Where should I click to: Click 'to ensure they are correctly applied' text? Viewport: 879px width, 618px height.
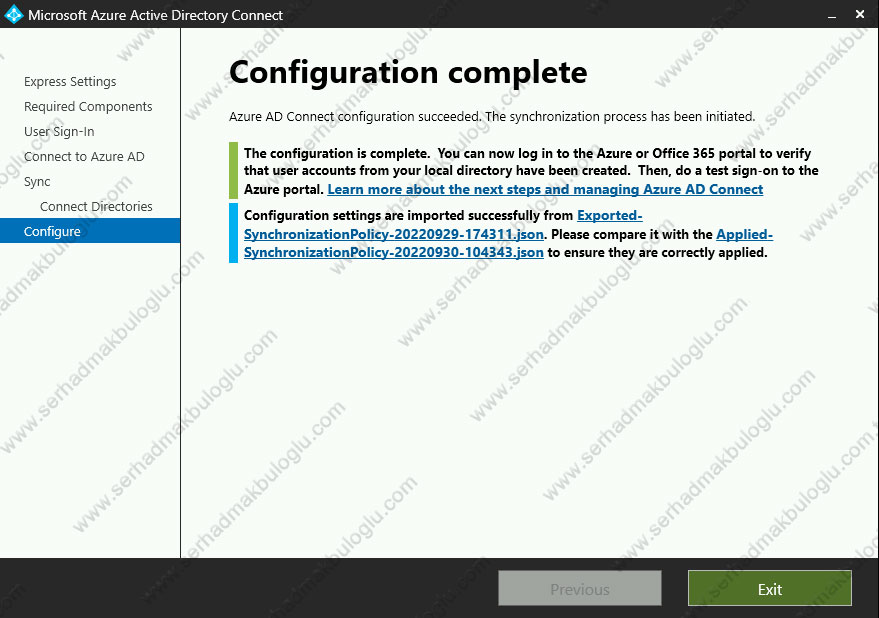(x=658, y=252)
